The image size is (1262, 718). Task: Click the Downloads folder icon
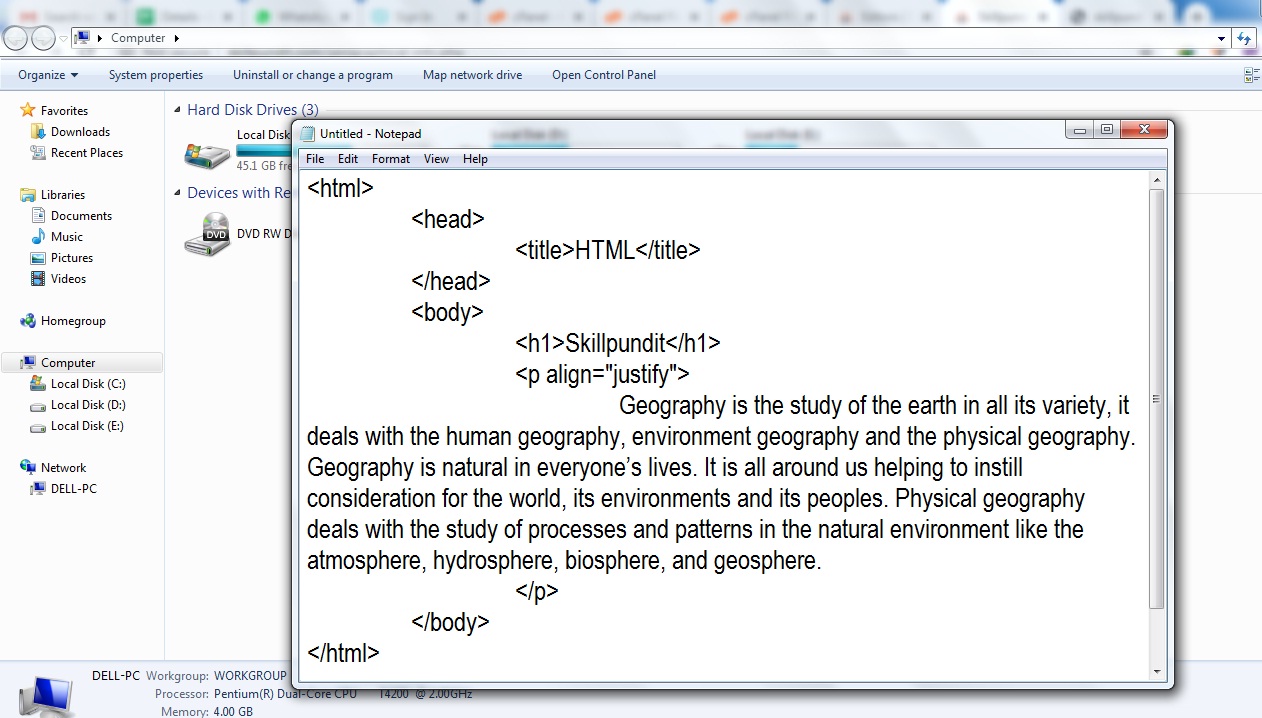(38, 131)
